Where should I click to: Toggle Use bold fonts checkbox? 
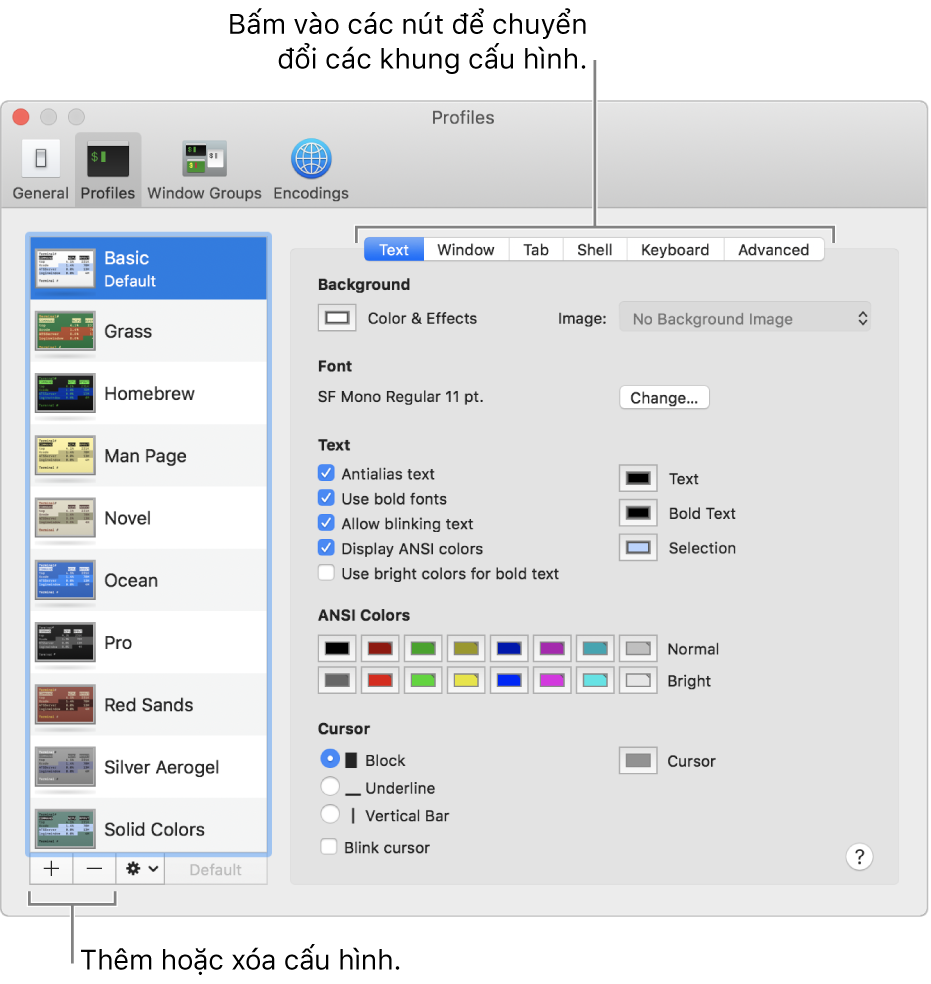326,498
